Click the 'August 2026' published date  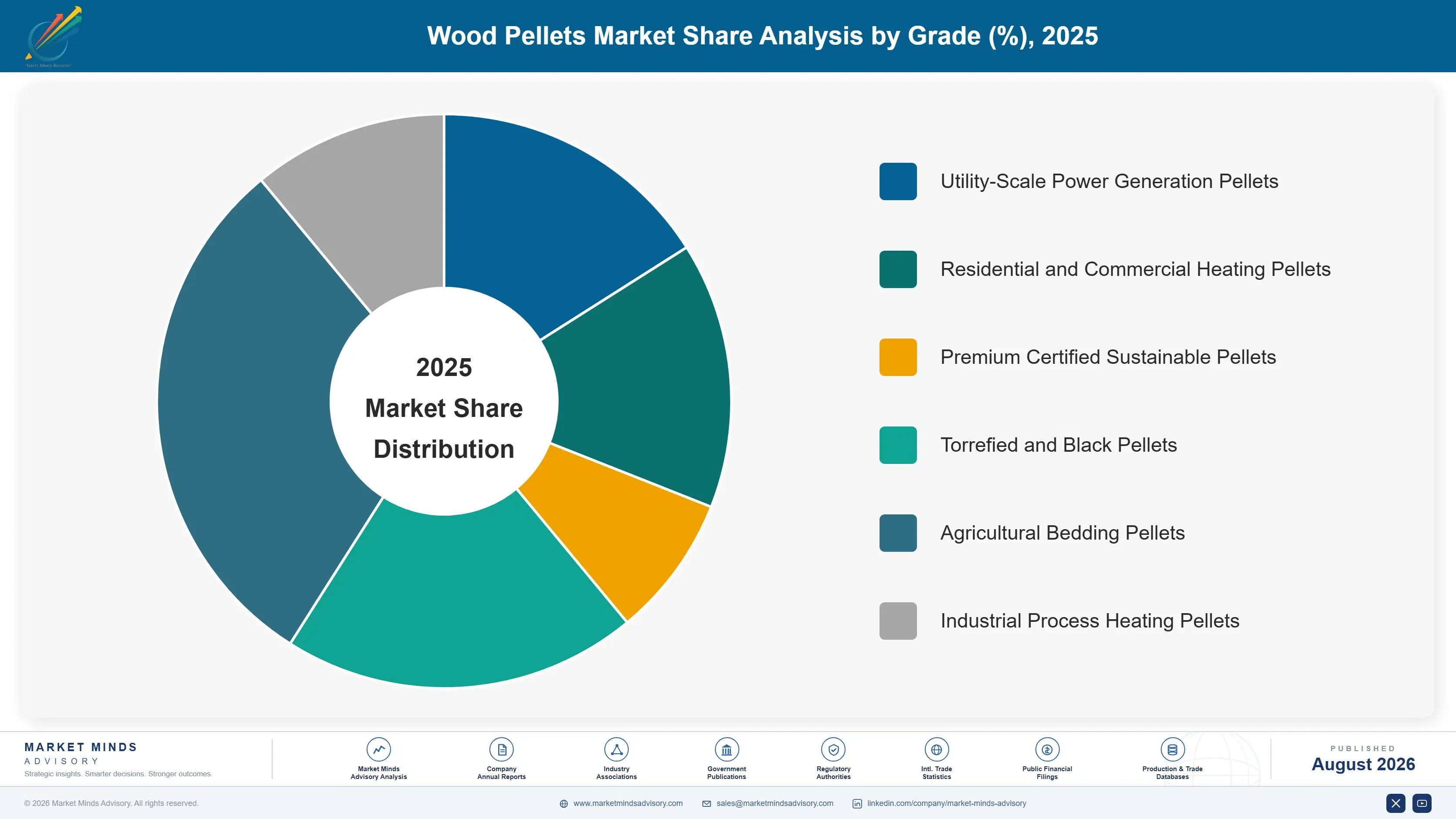pos(1363,764)
